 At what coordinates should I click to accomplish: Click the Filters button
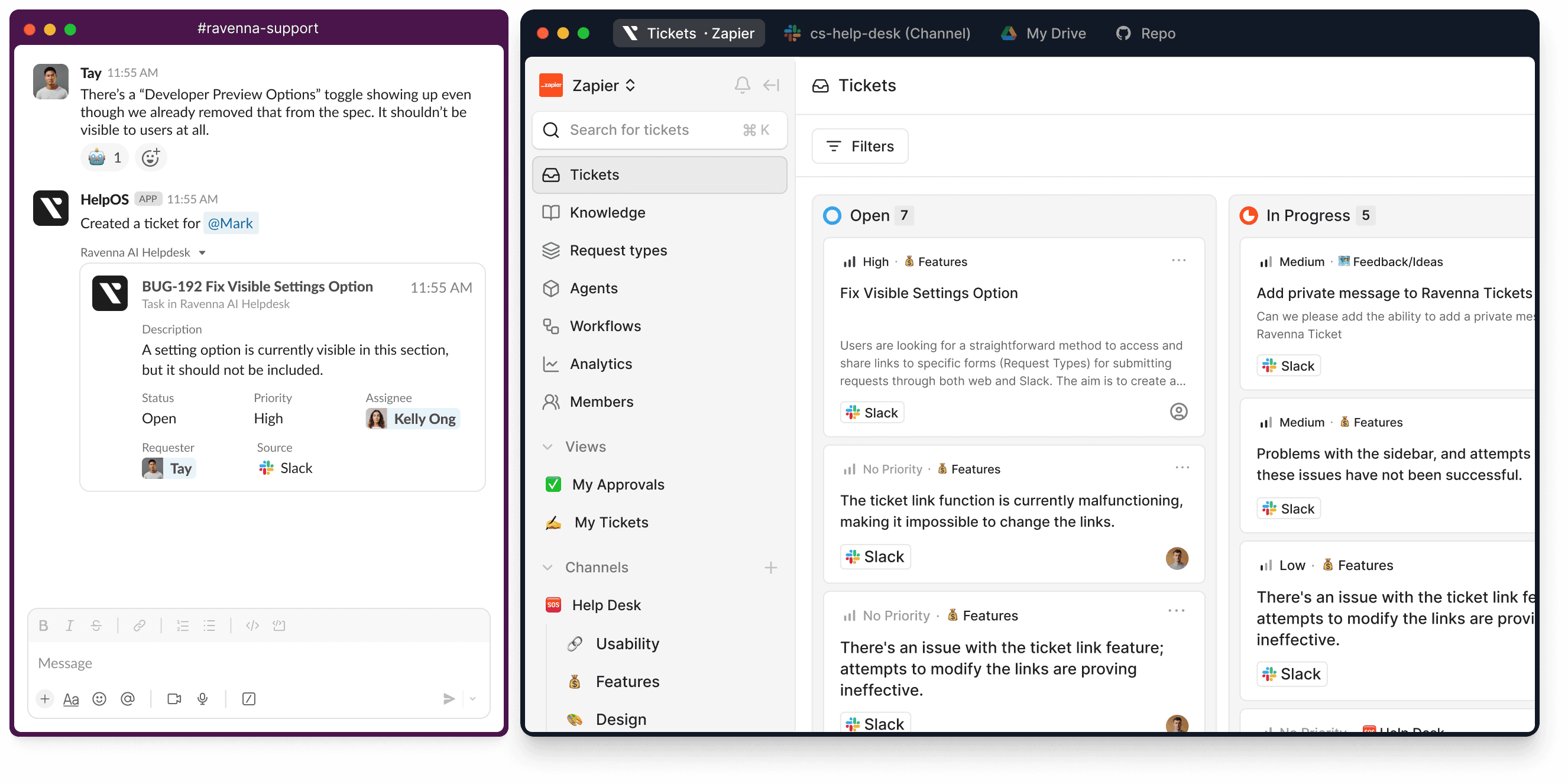tap(860, 146)
